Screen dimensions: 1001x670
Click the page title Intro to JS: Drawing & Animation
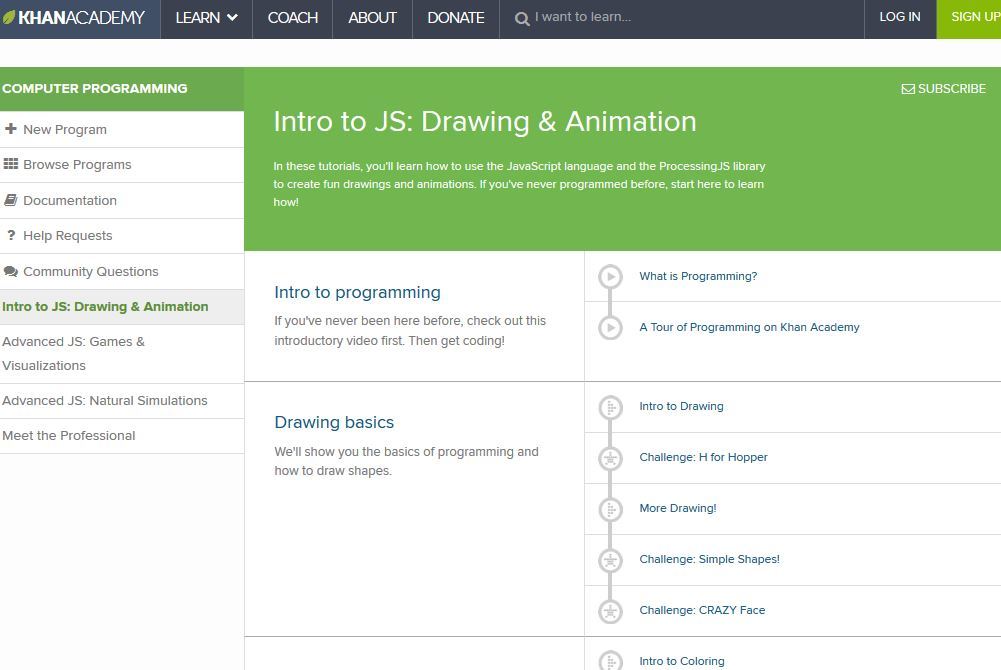(x=485, y=122)
